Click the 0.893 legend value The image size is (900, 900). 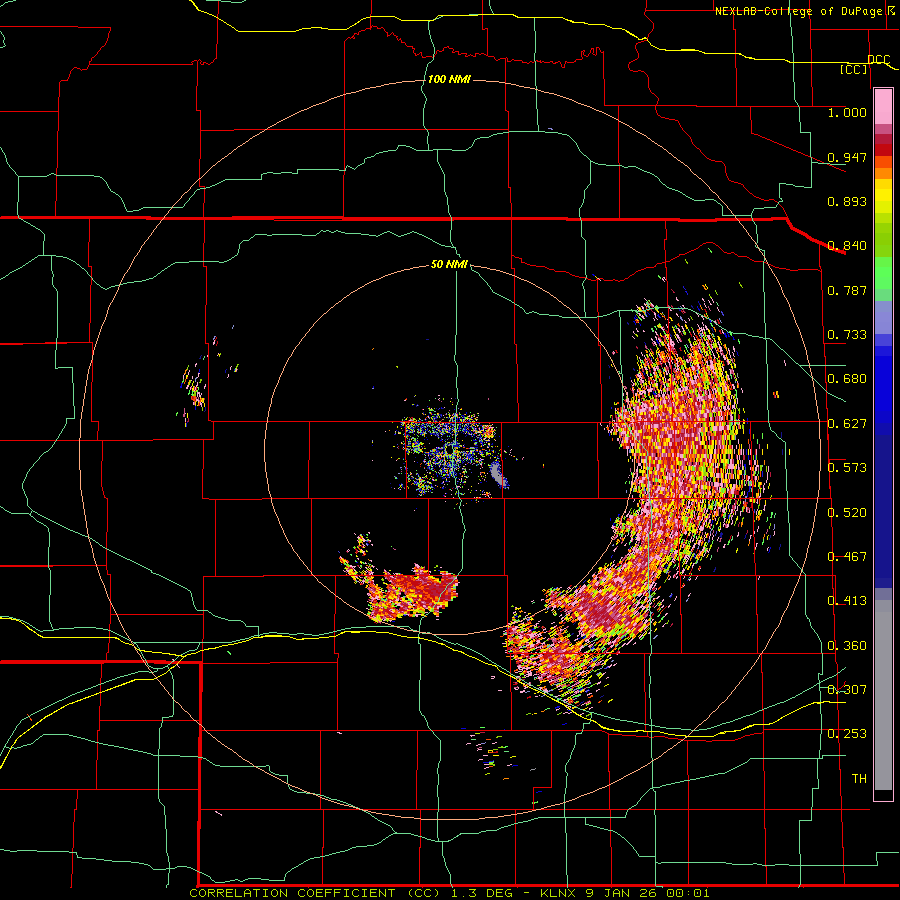847,201
